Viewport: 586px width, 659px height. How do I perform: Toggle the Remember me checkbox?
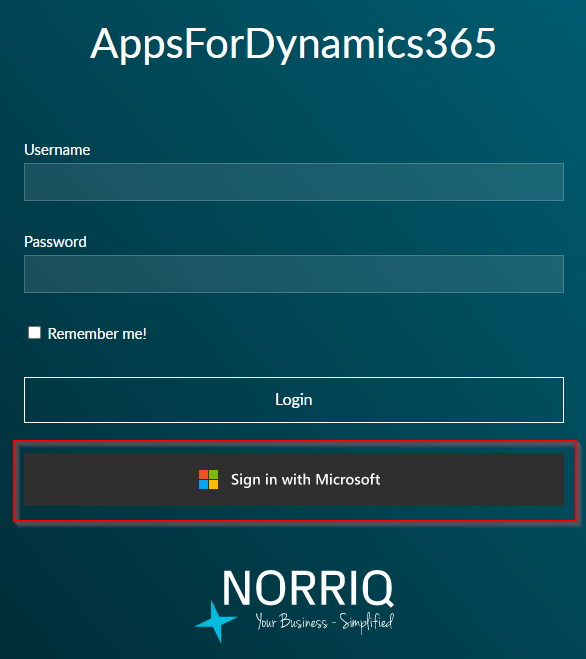(x=34, y=332)
